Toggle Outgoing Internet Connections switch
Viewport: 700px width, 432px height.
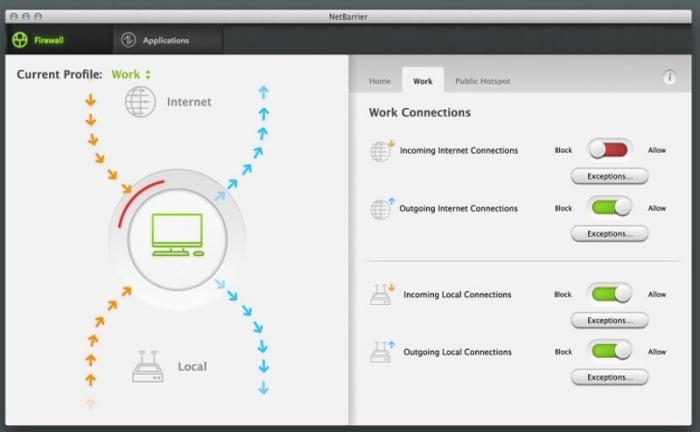click(609, 208)
